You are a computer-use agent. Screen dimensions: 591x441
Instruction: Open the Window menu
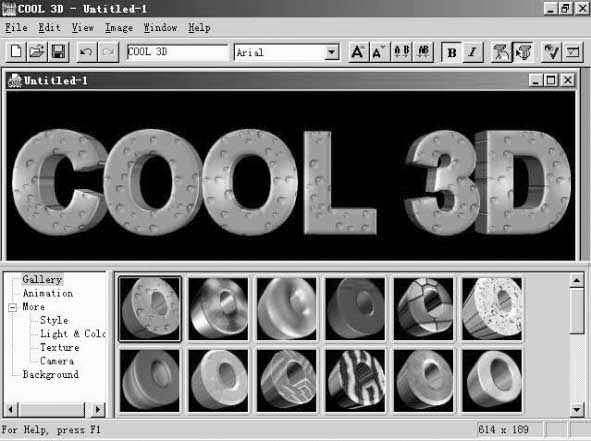coord(160,28)
